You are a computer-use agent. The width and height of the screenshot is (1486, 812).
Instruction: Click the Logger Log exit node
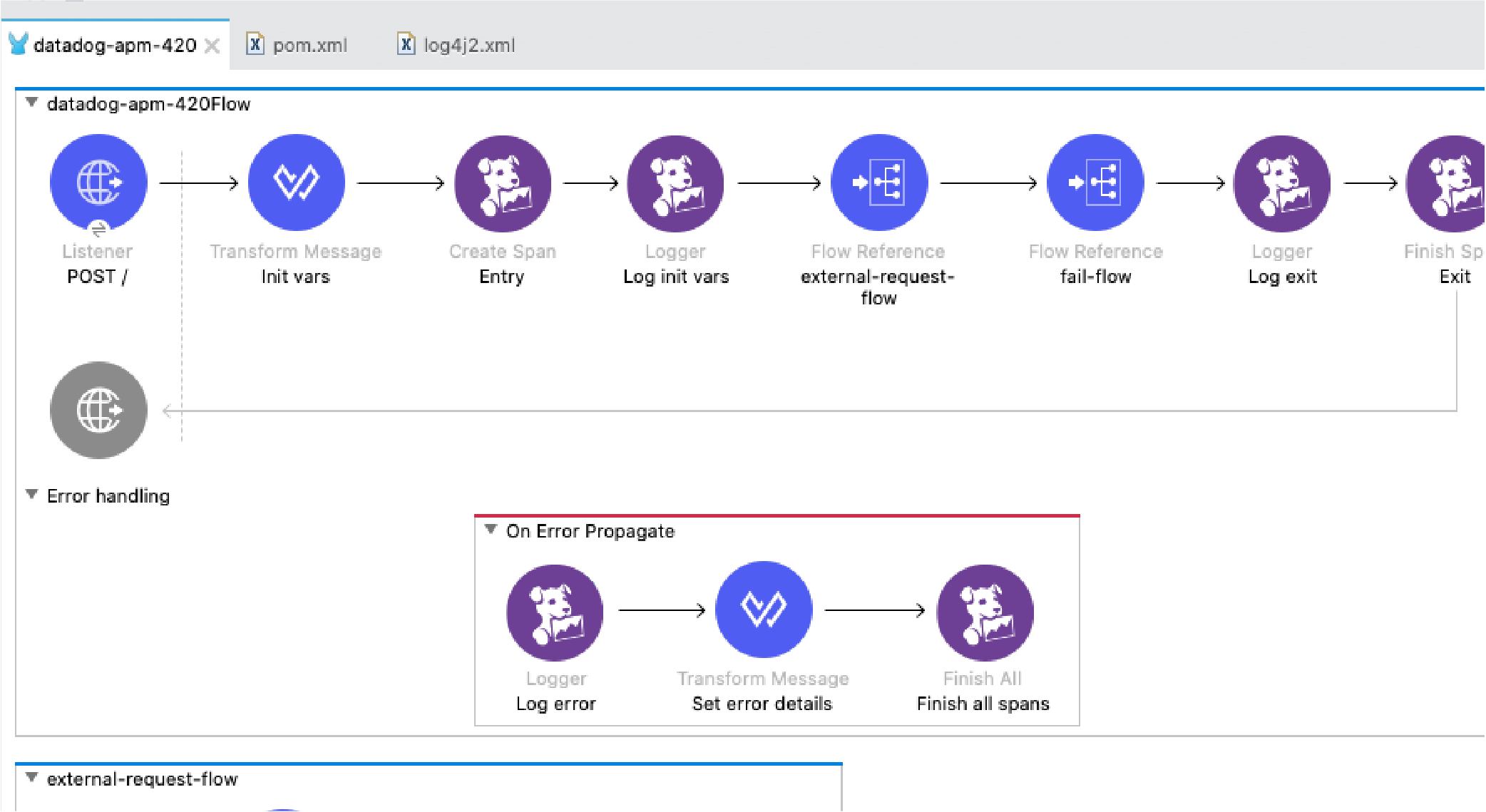1282,183
